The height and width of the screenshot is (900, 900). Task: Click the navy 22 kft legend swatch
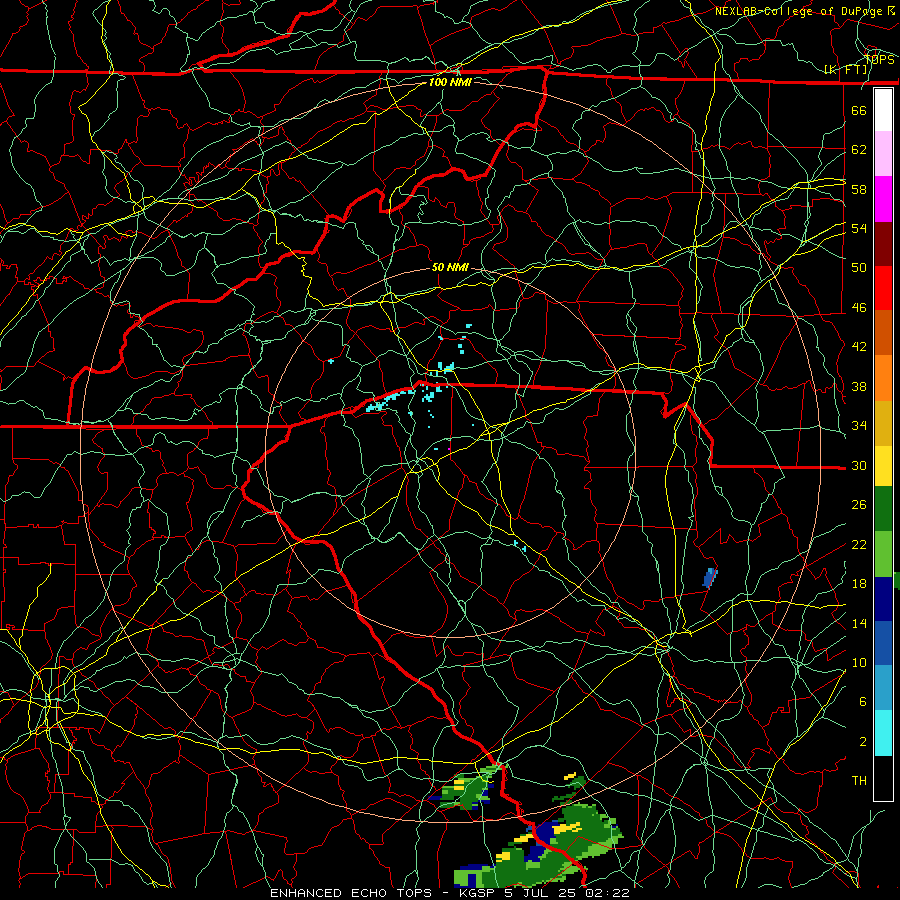tap(883, 599)
